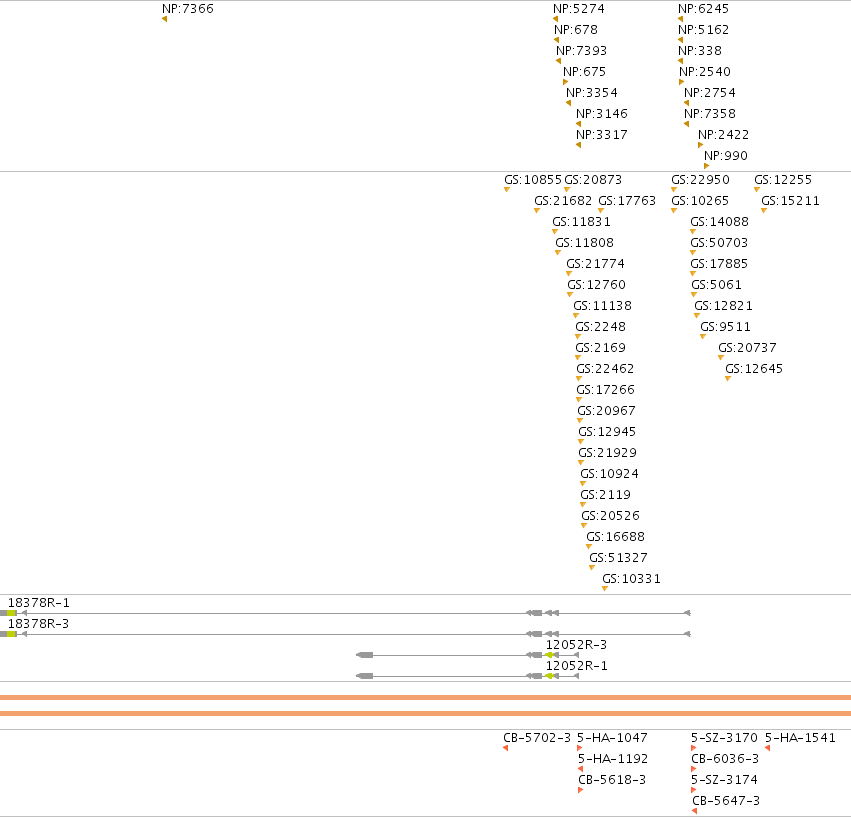Click the NP:5162 label
Image resolution: width=851 pixels, height=817 pixels.
click(703, 30)
